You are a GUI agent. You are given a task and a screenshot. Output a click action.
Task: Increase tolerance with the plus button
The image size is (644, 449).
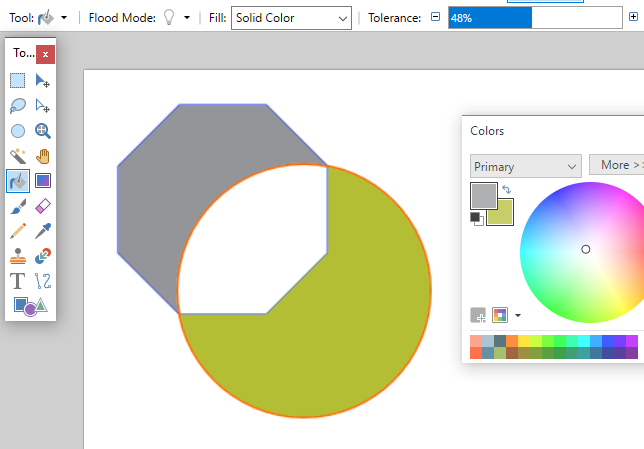pyautogui.click(x=633, y=17)
